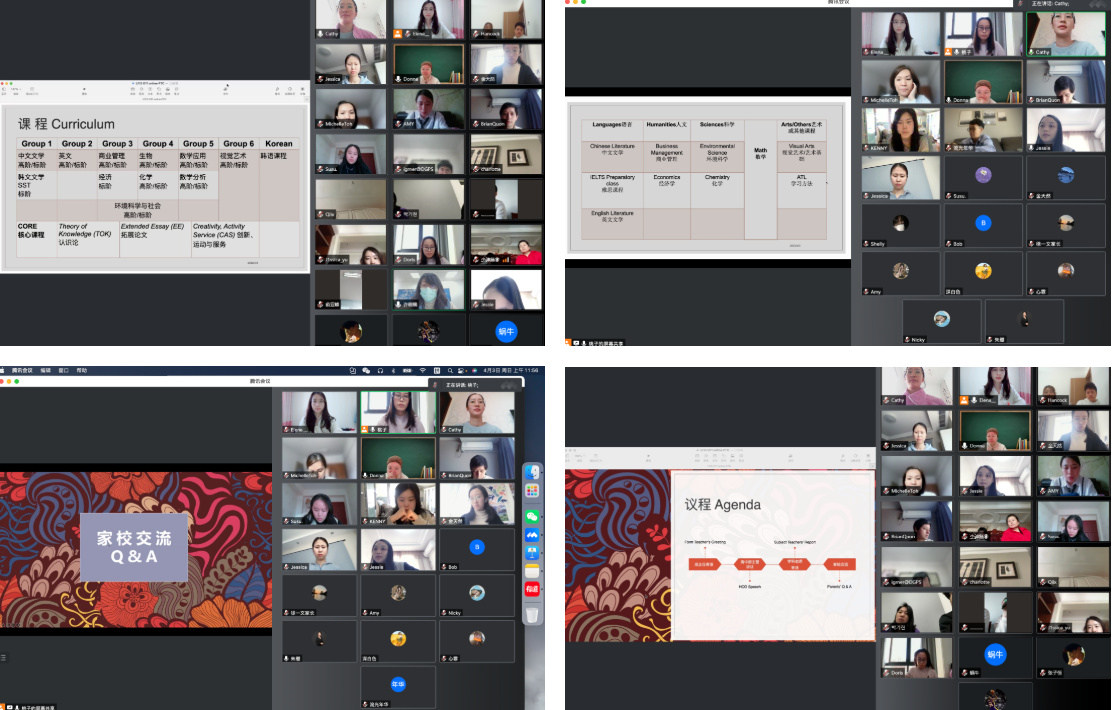The height and width of the screenshot is (710, 1113).
Task: Click speaking indicator '正在讲话: Cathy' in subject-table meeting
Action: pyautogui.click(x=1051, y=4)
